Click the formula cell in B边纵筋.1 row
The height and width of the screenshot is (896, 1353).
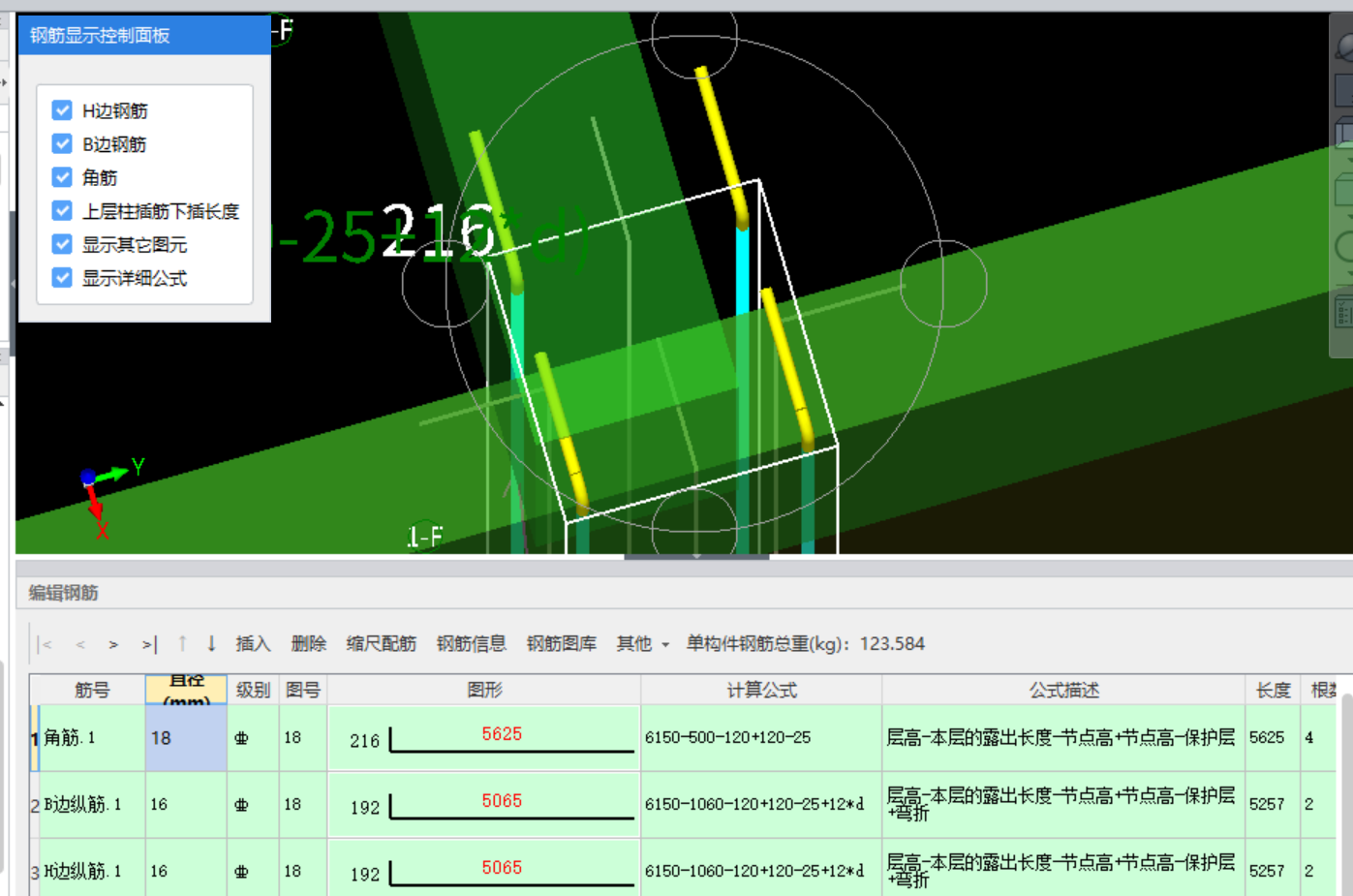761,805
